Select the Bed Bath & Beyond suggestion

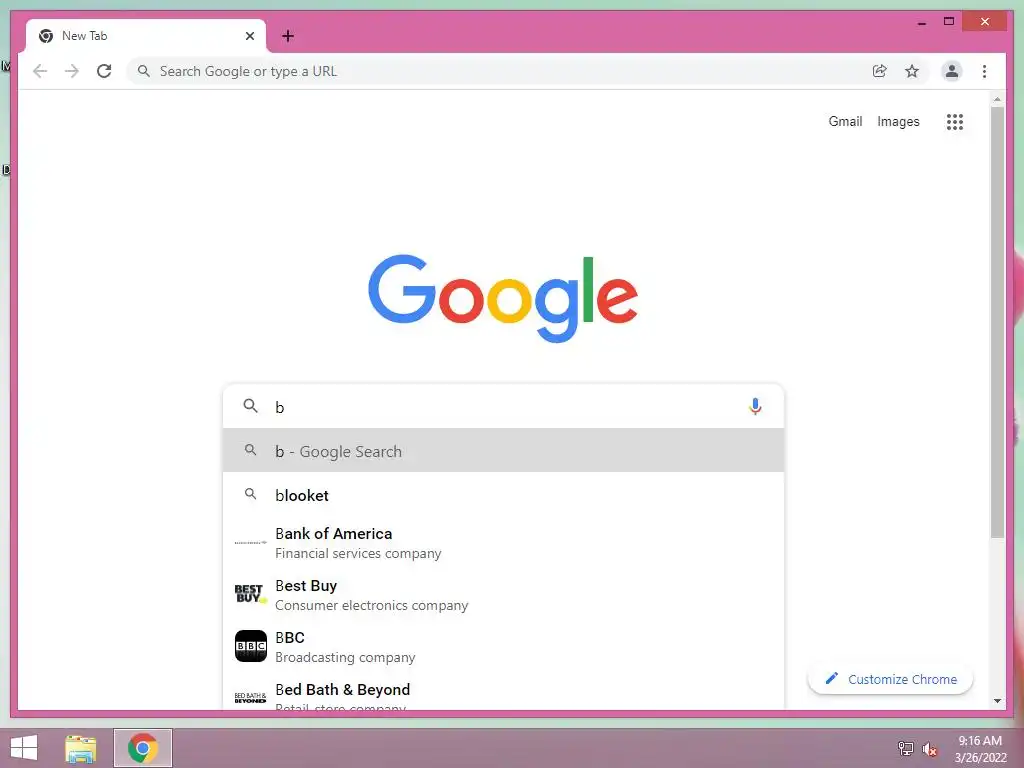[x=504, y=692]
